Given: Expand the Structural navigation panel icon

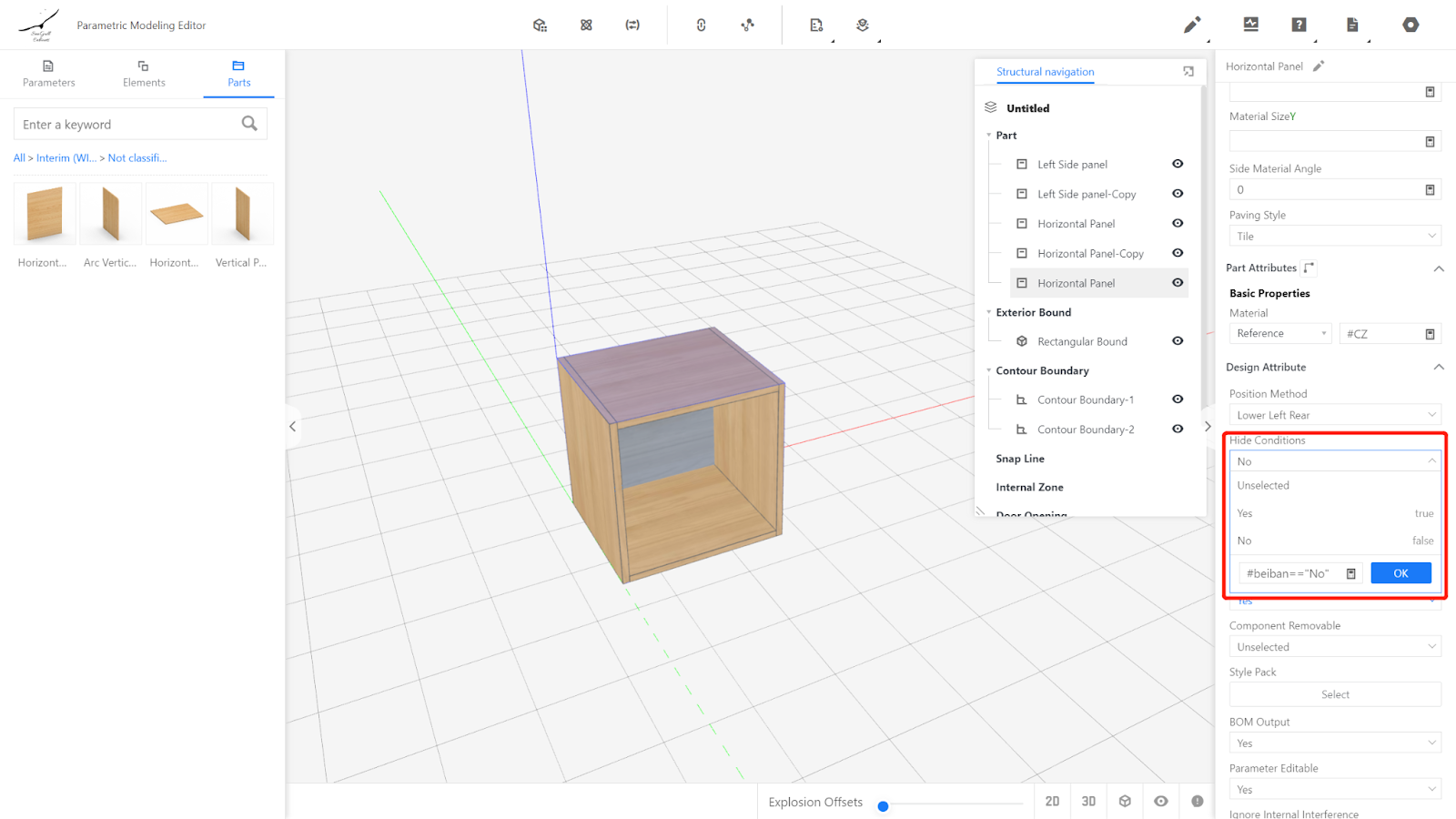Looking at the screenshot, I should point(1188,72).
